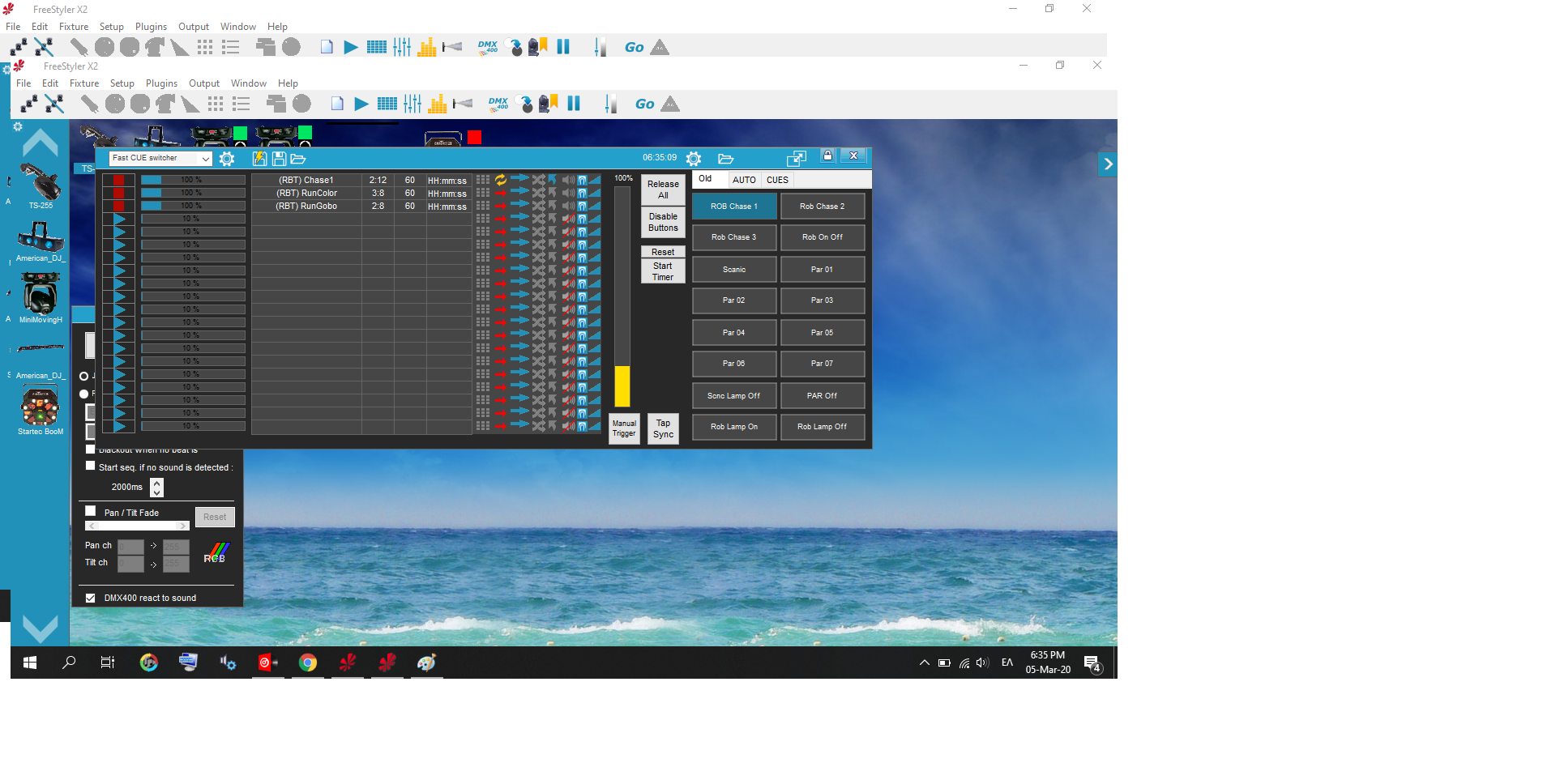Viewport: 1543px width, 784px height.
Task: Open the Fast CUE switcher dropdown
Action: [206, 159]
